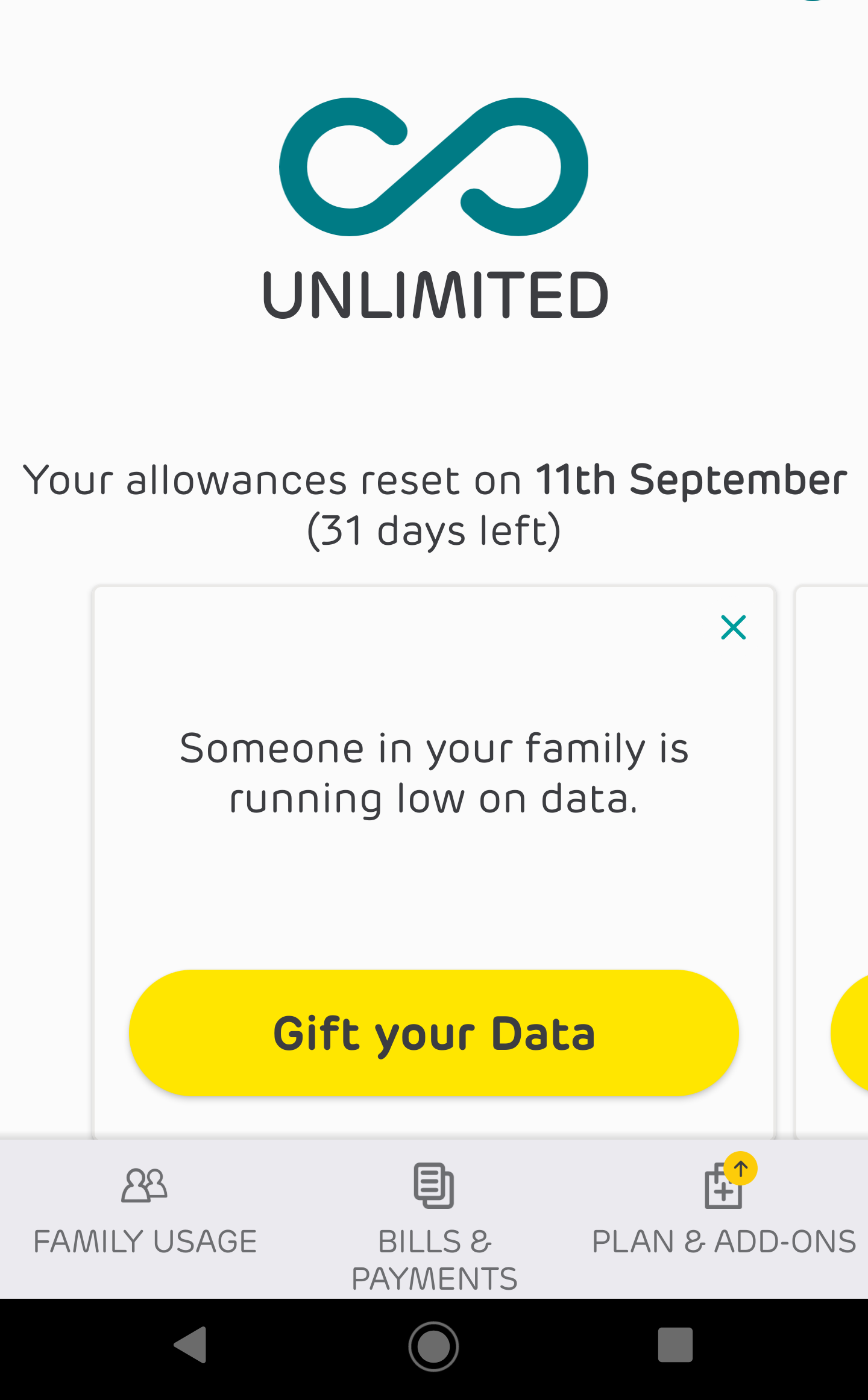Open Bills & Payments document icon

433,1185
